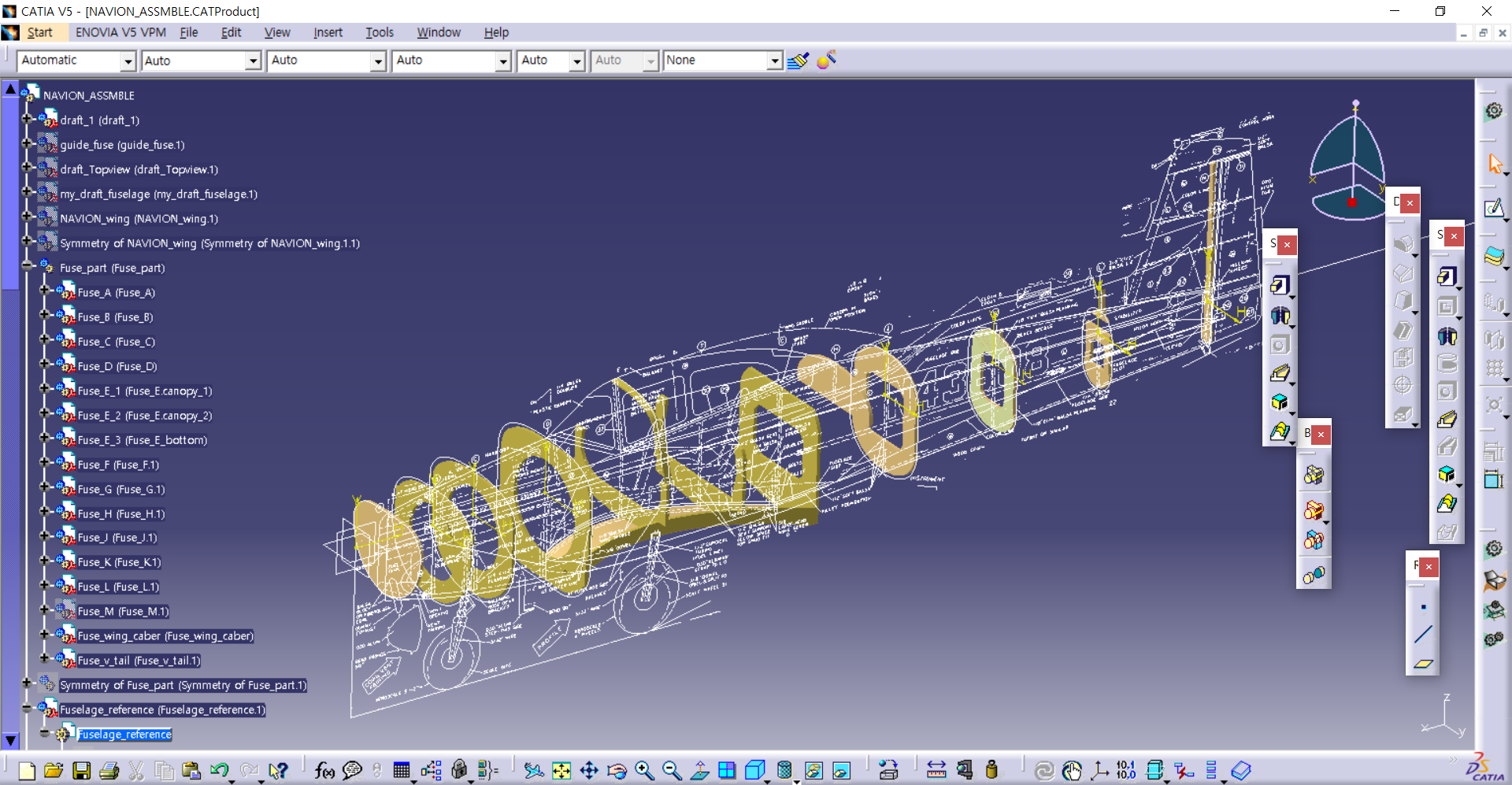Click the Manipulation hand icon

pos(1072,771)
